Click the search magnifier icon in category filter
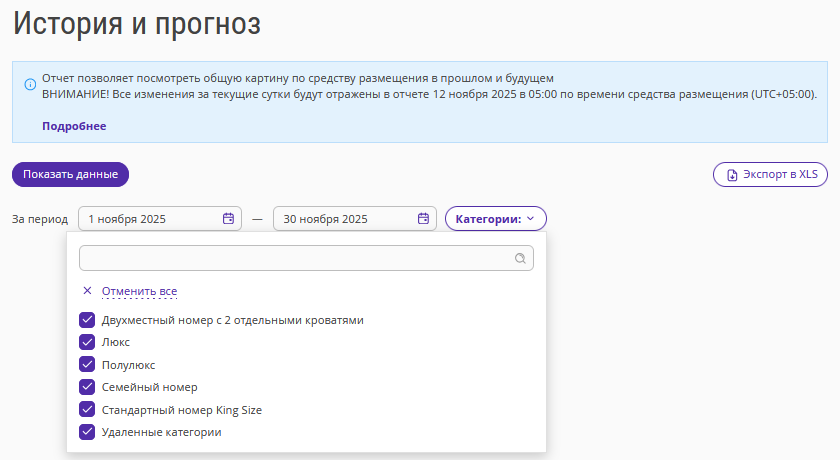Screen dimensions: 840x460 click(x=520, y=259)
